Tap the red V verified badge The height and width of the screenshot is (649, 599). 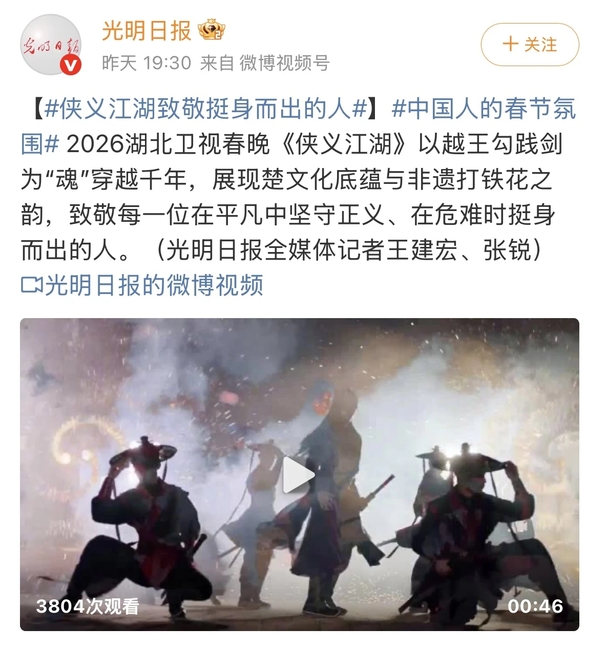click(71, 65)
